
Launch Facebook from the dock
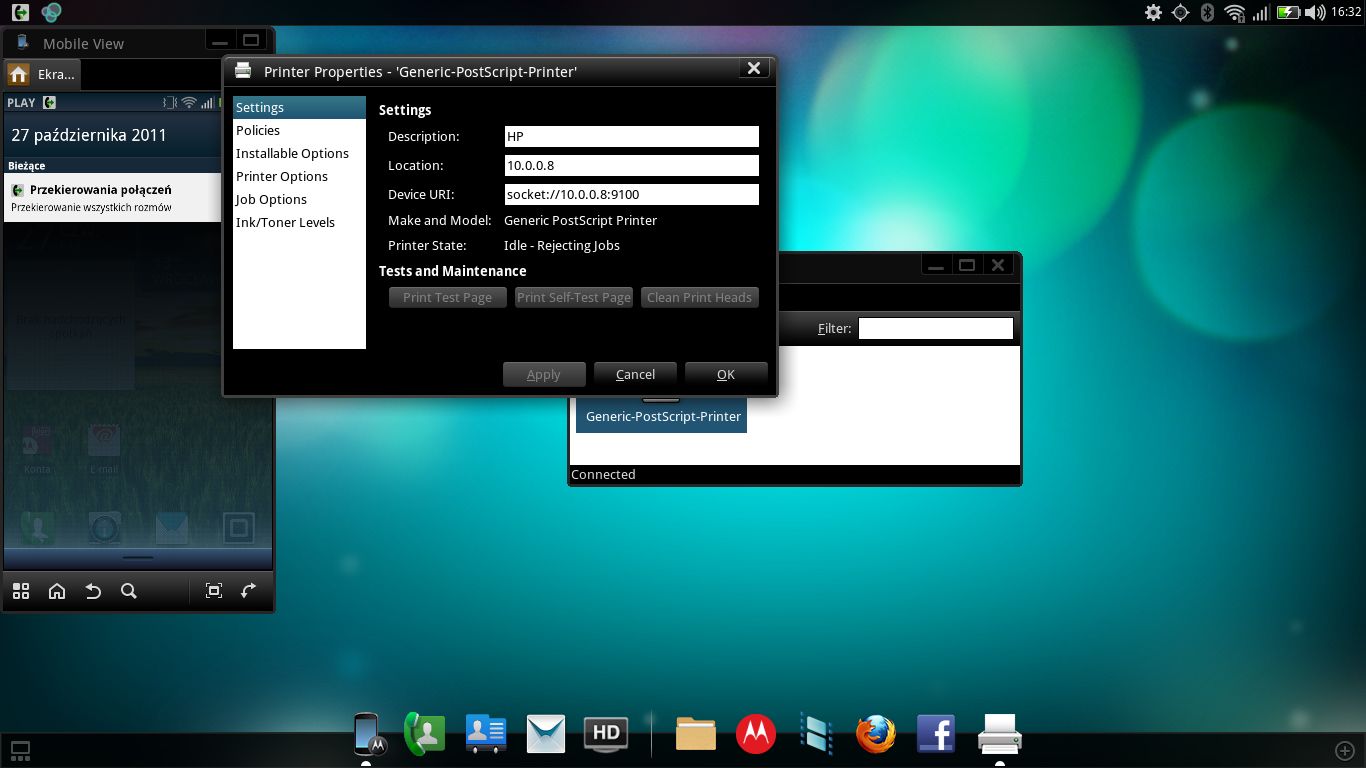[936, 734]
